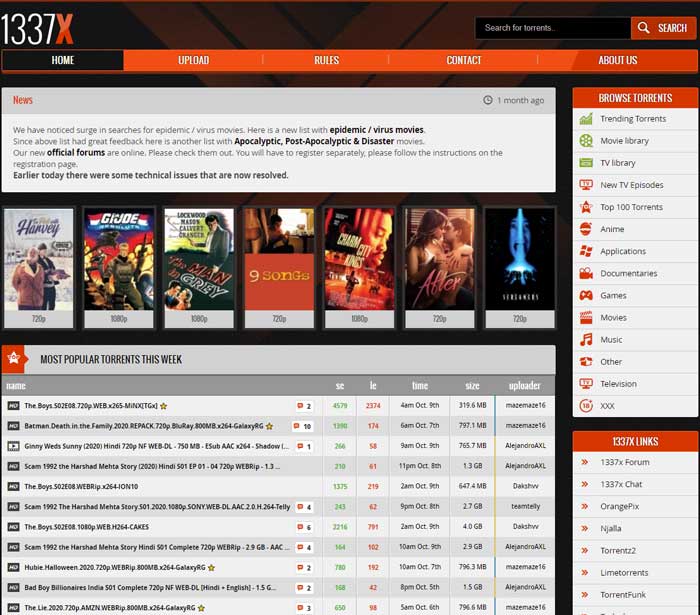Open The.Lie.2020.720p.AMZN torrent
The height and width of the screenshot is (615, 700).
(x=110, y=608)
